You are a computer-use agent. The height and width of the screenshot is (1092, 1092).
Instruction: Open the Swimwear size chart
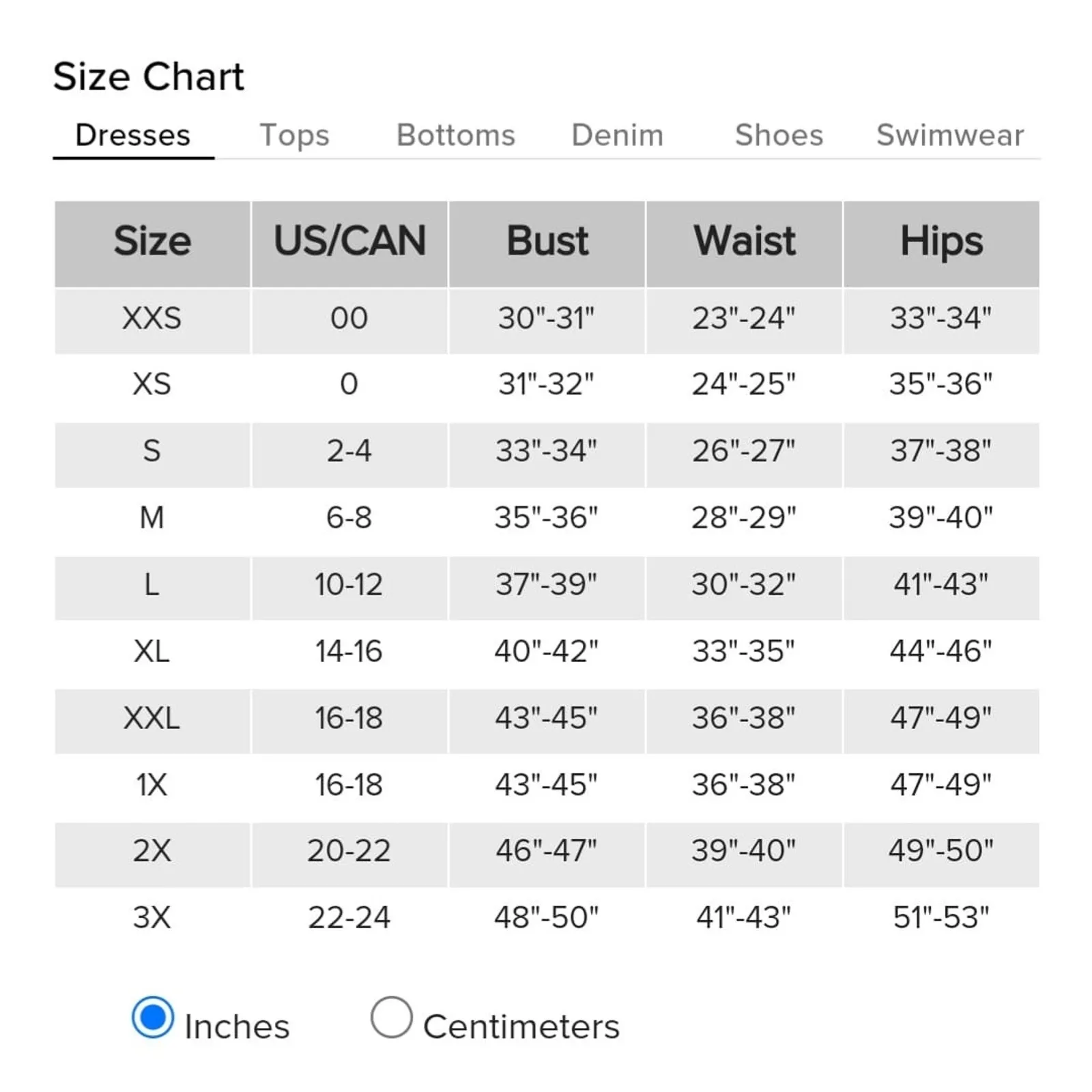coord(949,135)
